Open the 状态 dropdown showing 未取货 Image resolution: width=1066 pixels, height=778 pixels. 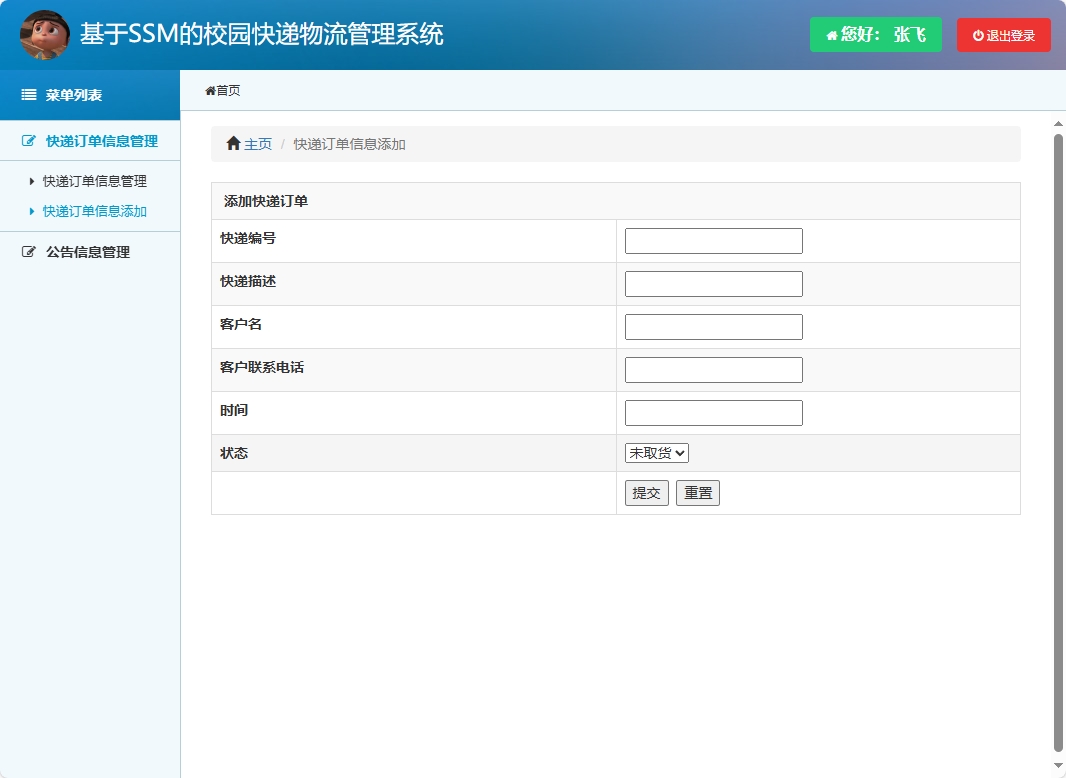coord(656,452)
